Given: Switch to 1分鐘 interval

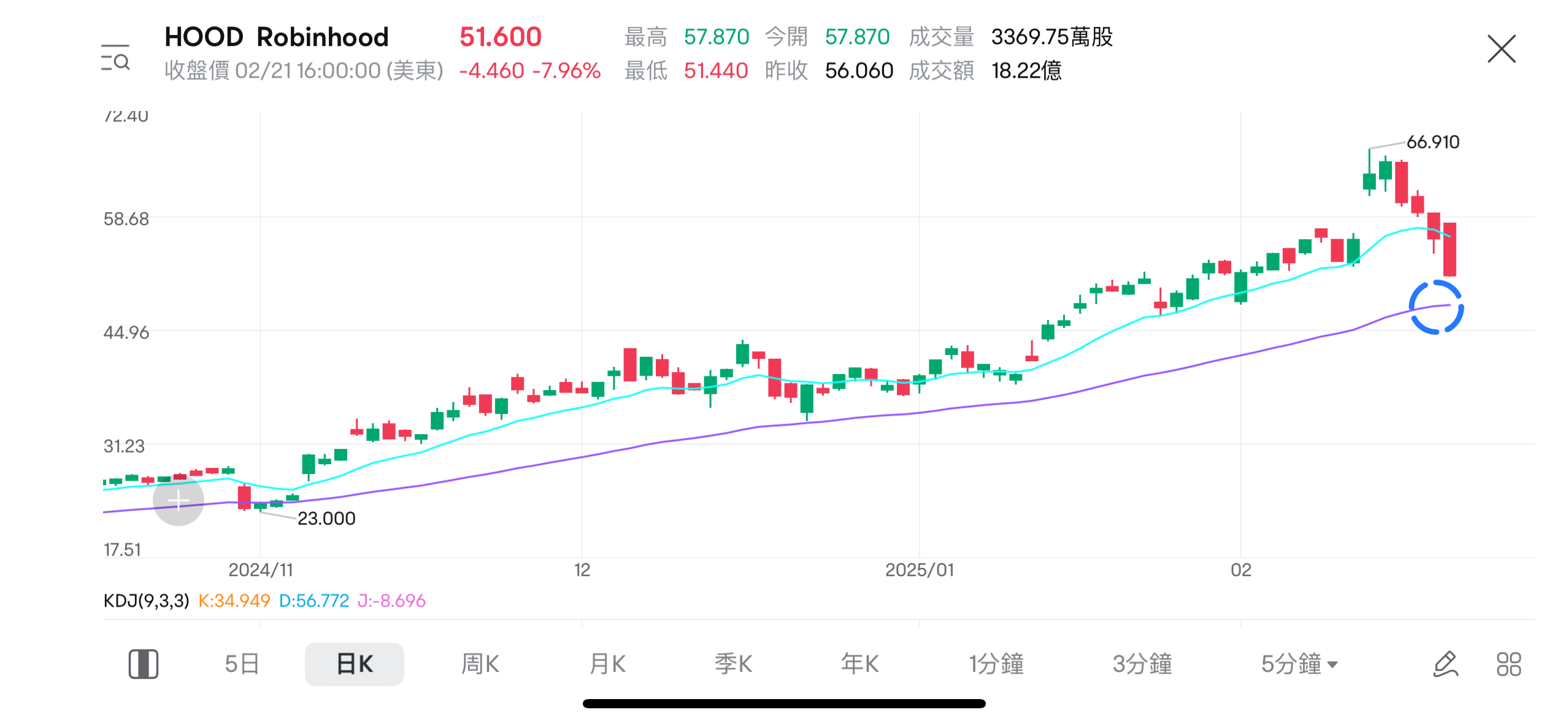Looking at the screenshot, I should (x=996, y=664).
